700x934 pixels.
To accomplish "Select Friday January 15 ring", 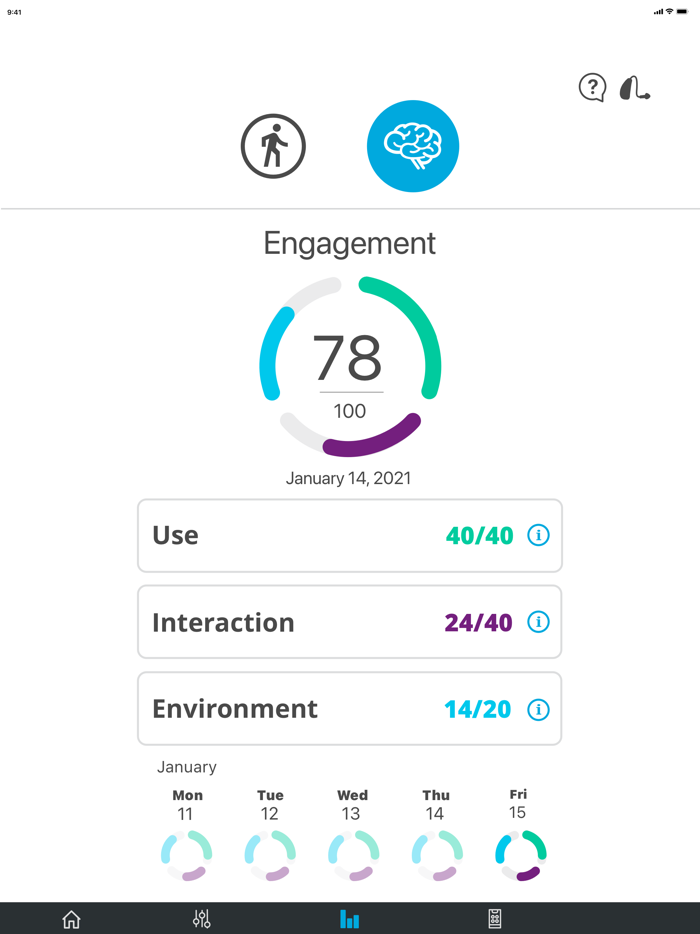I will pos(517,856).
